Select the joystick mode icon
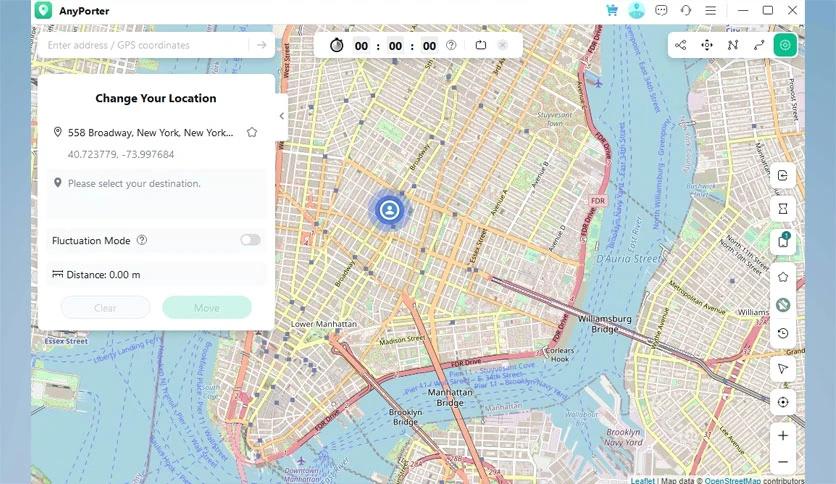This screenshot has width=836, height=484. click(x=707, y=45)
